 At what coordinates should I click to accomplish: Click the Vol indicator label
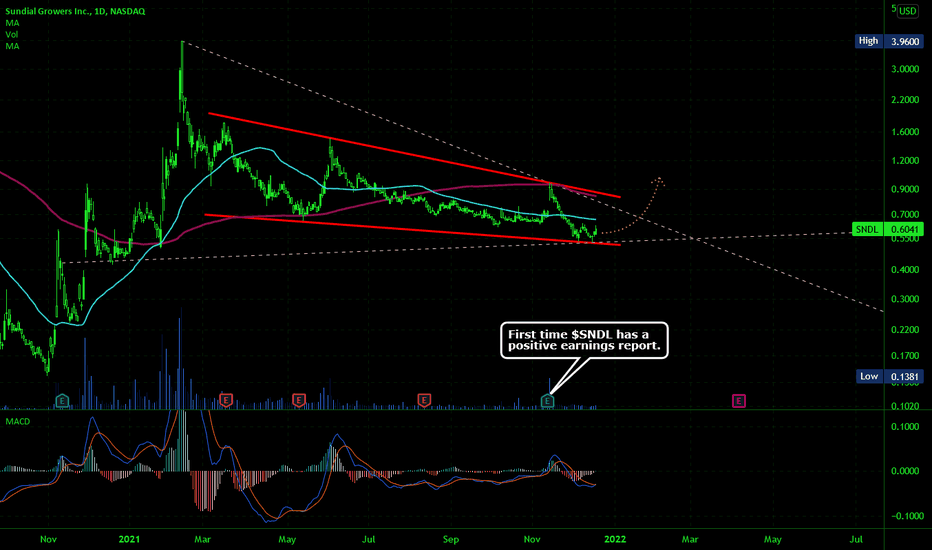[x=11, y=34]
